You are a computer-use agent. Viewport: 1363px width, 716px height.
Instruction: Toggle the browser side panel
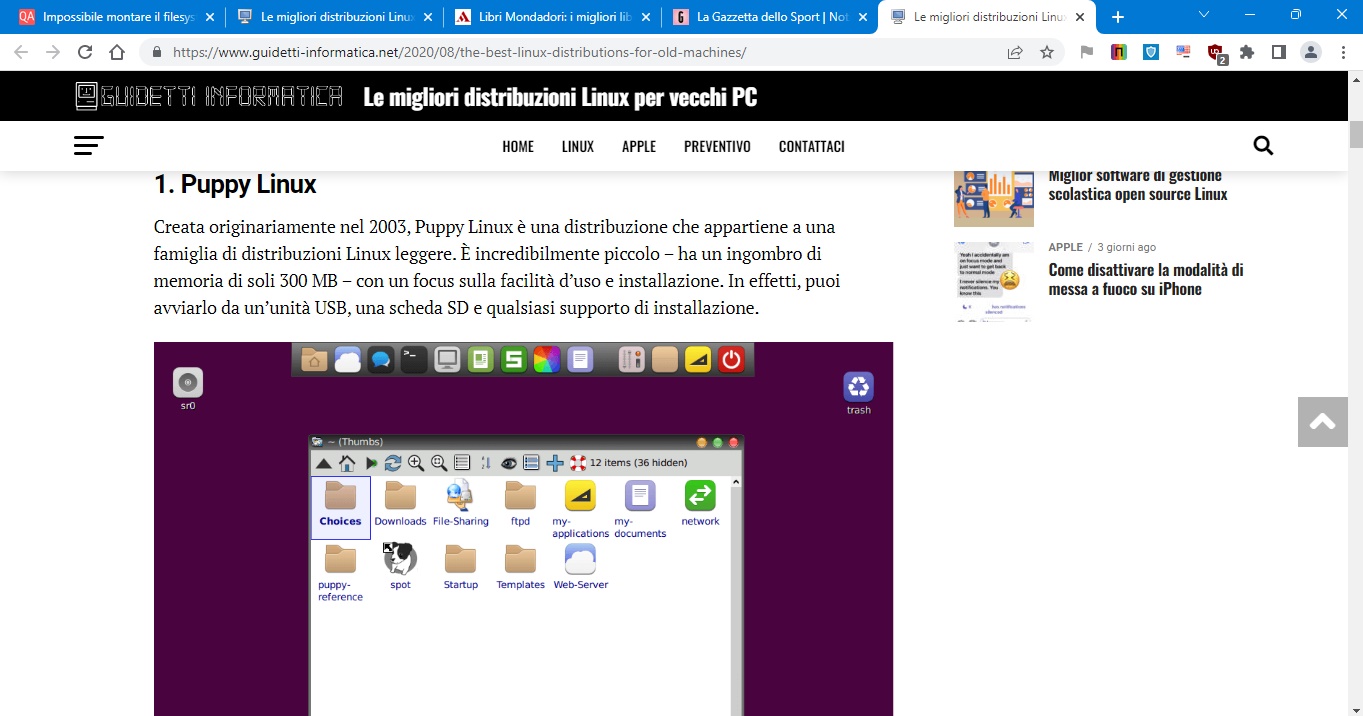click(x=1279, y=53)
